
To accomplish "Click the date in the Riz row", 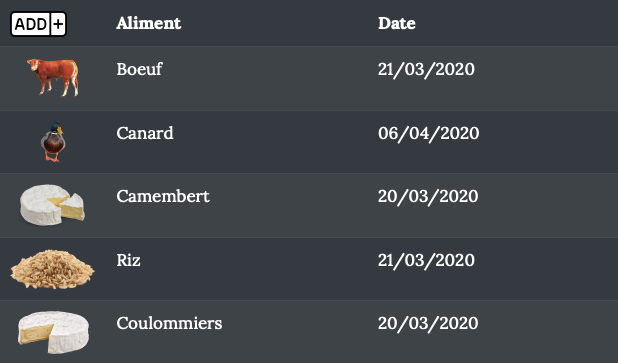I will point(426,261).
